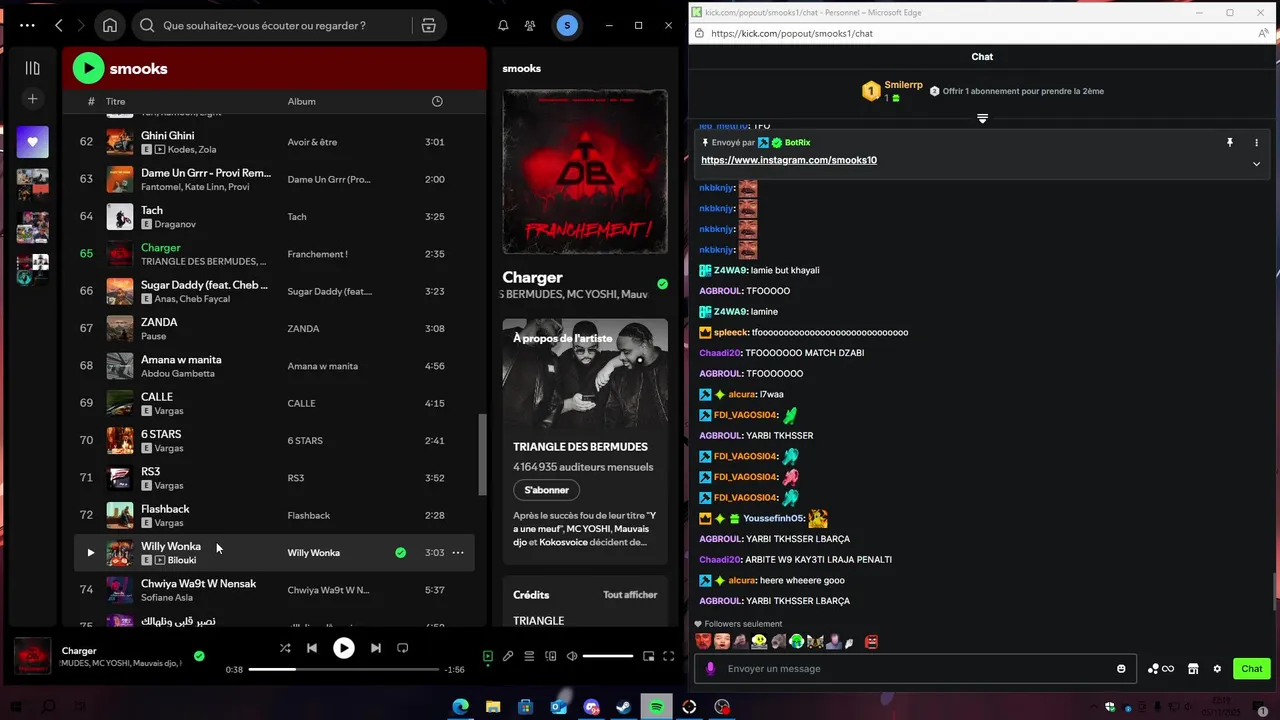Select the ZANDA track title

click(x=159, y=322)
